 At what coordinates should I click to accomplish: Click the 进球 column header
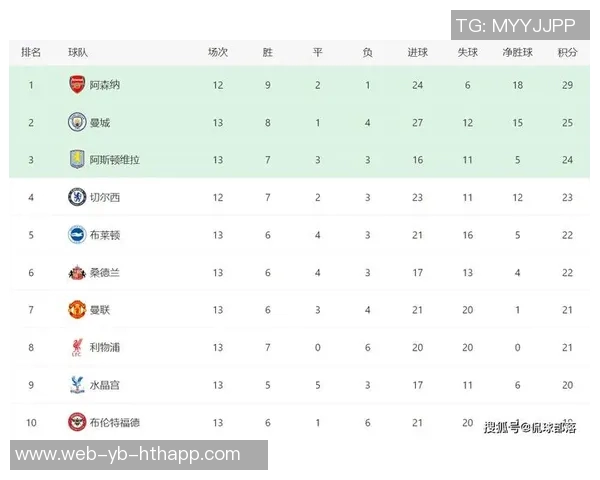[418, 52]
